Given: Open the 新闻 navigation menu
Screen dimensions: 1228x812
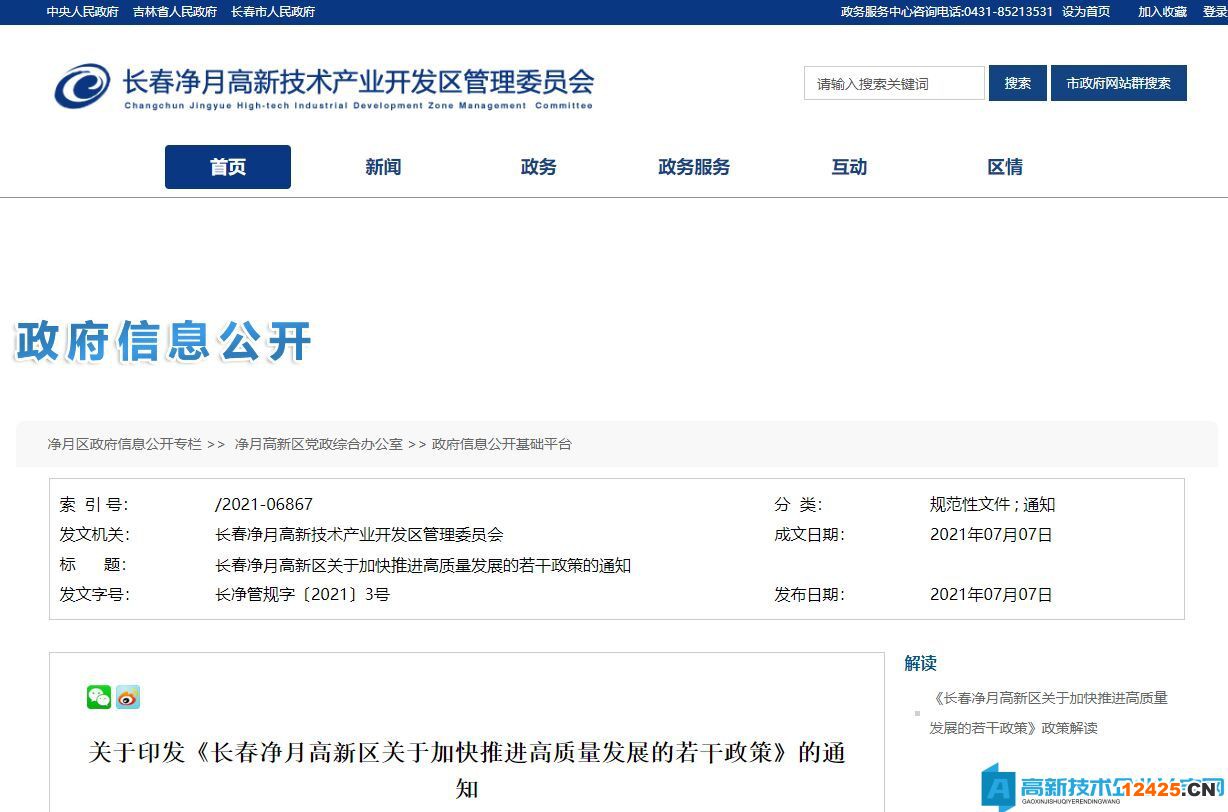Looking at the screenshot, I should click(x=383, y=167).
